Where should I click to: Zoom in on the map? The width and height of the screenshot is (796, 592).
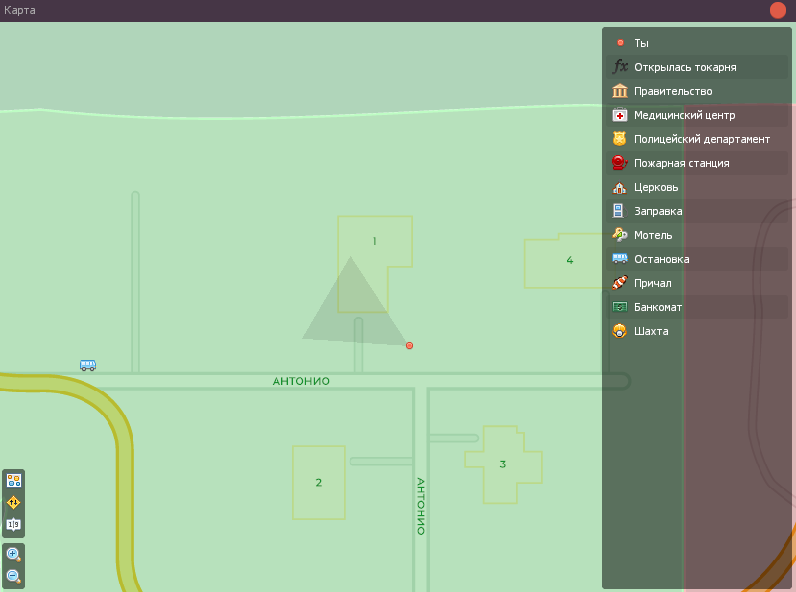coord(14,554)
